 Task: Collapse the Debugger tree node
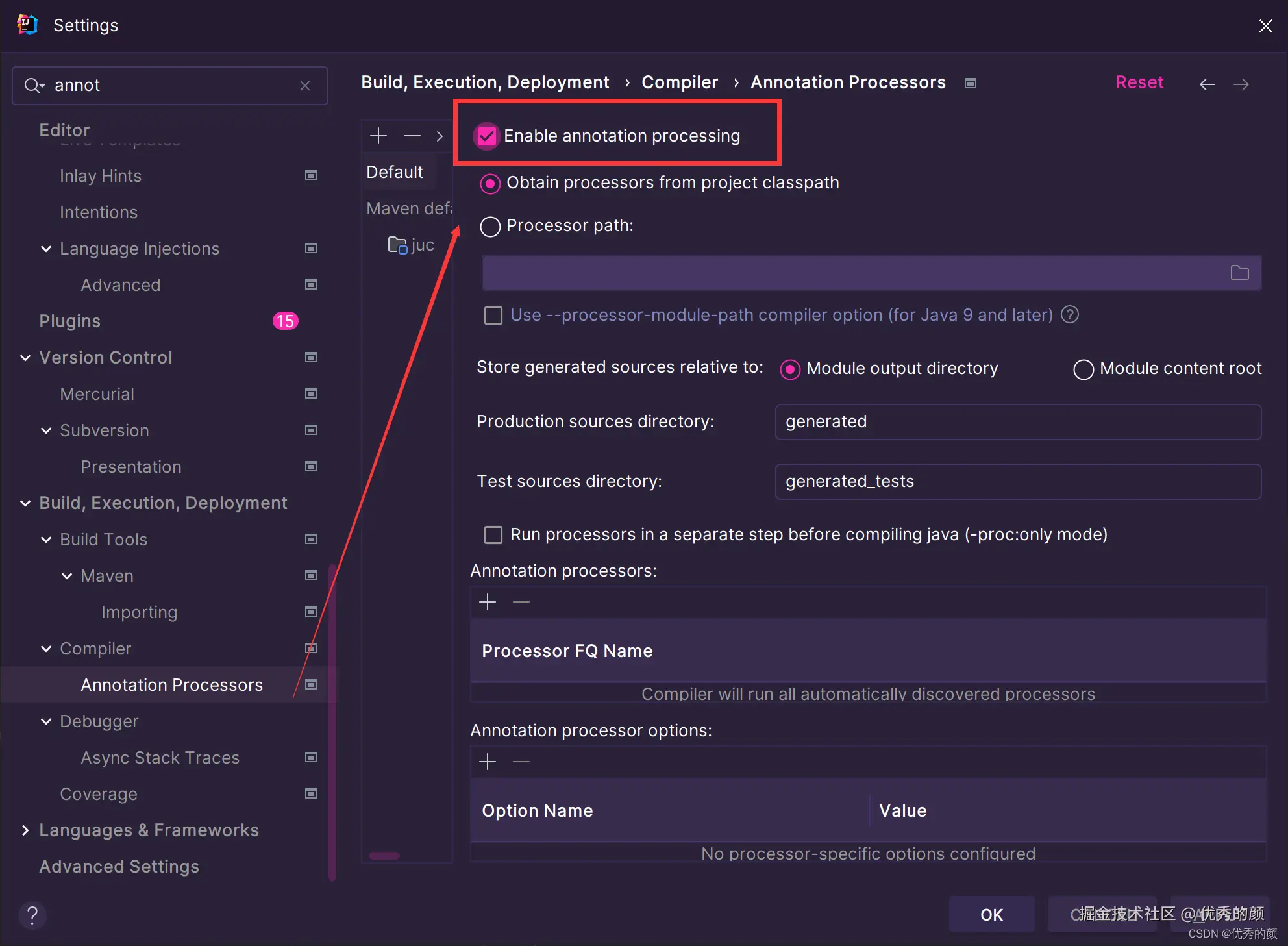(x=46, y=721)
